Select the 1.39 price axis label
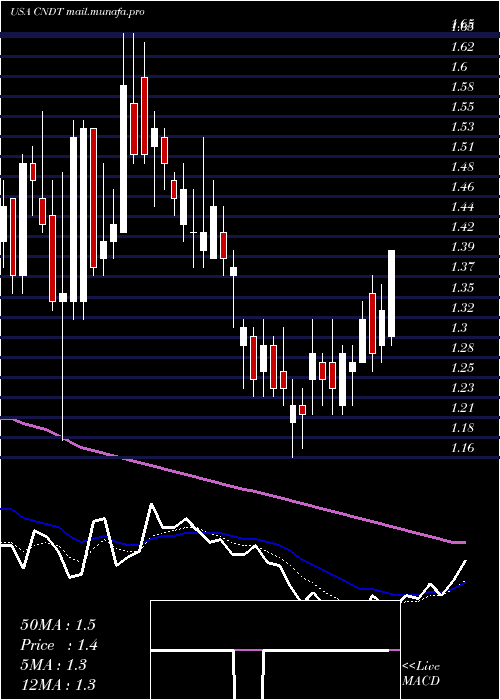Screen dimensions: 500x700 pyautogui.click(x=462, y=247)
